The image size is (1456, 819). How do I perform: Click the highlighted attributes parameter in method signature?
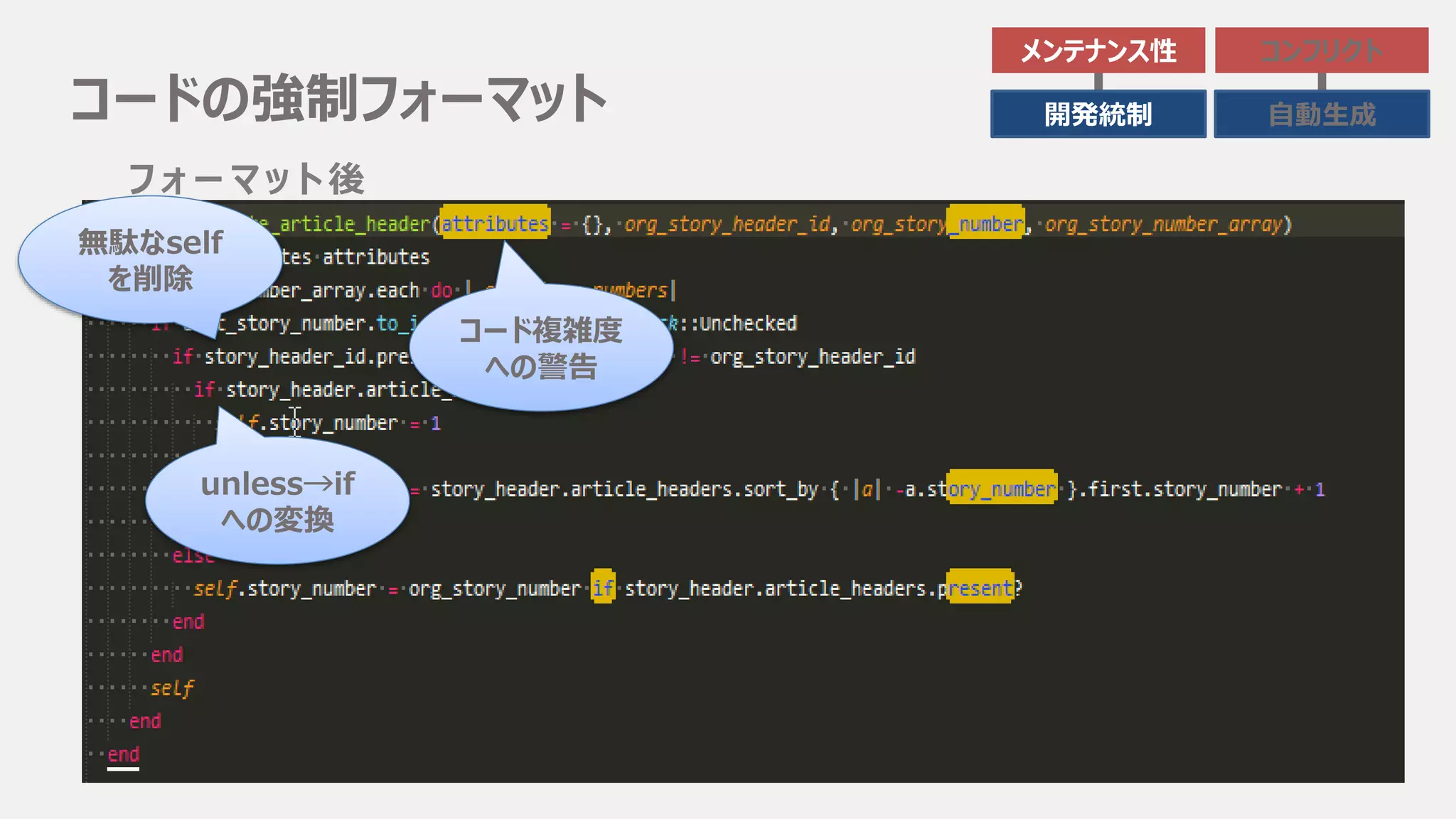(x=495, y=224)
